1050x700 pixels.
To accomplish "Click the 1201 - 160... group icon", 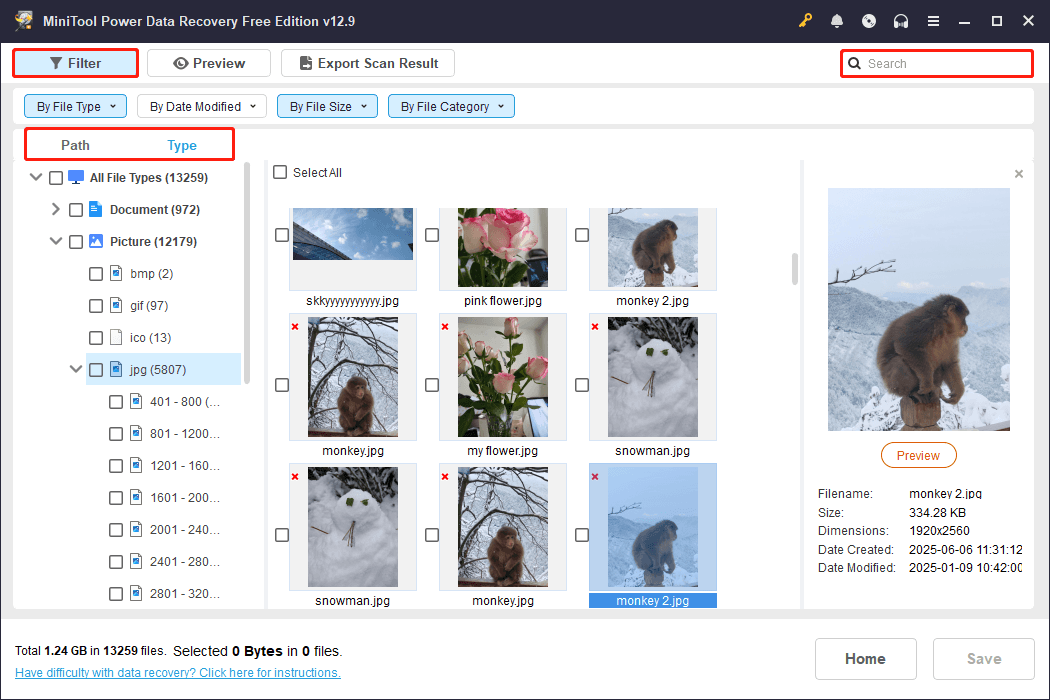I will coord(136,466).
